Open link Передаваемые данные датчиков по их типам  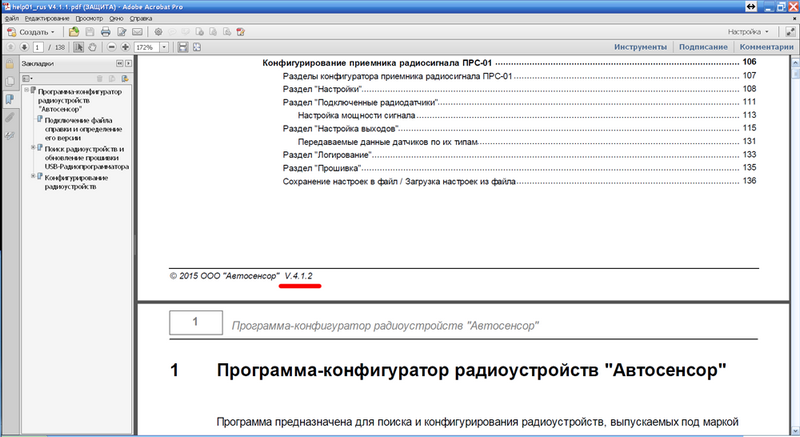pyautogui.click(x=388, y=142)
